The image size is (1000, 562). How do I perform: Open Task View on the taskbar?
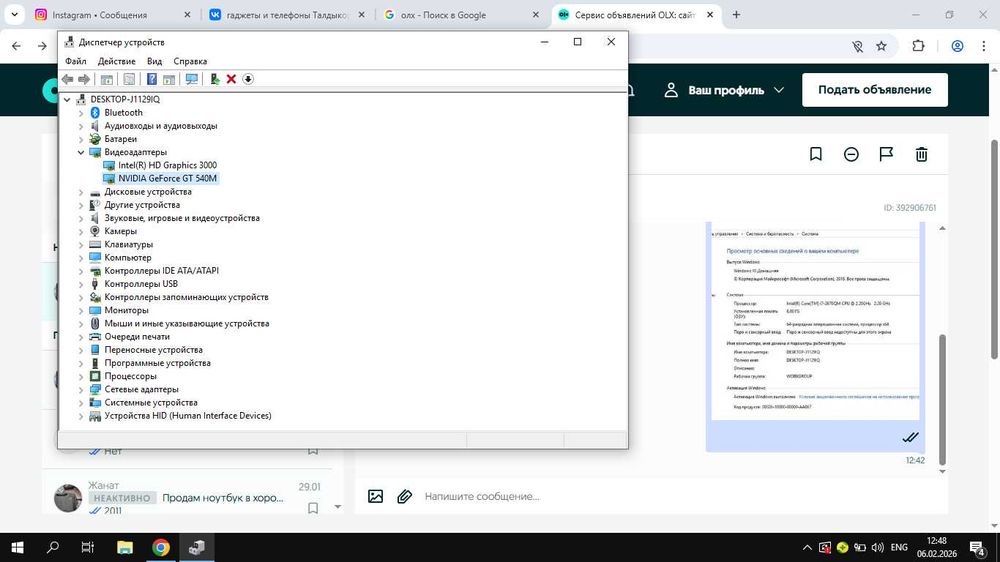[x=88, y=547]
